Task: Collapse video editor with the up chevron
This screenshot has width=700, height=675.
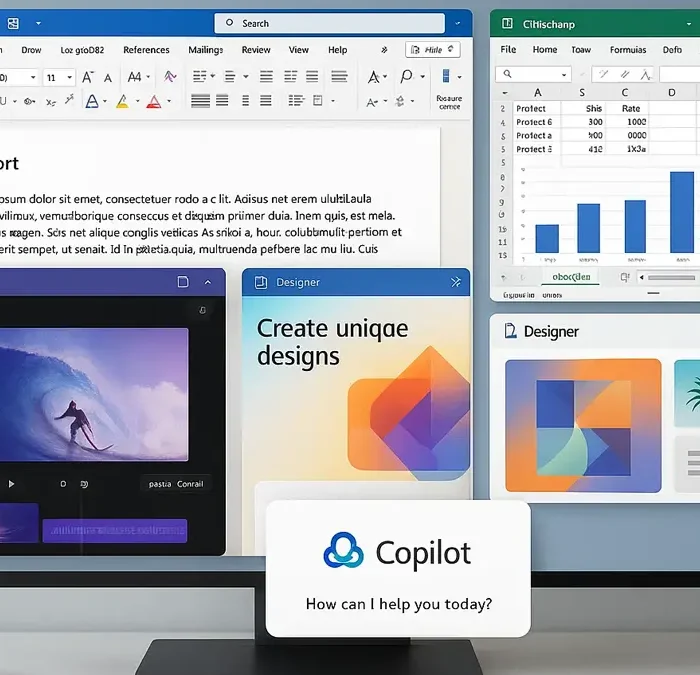Action: tap(208, 282)
